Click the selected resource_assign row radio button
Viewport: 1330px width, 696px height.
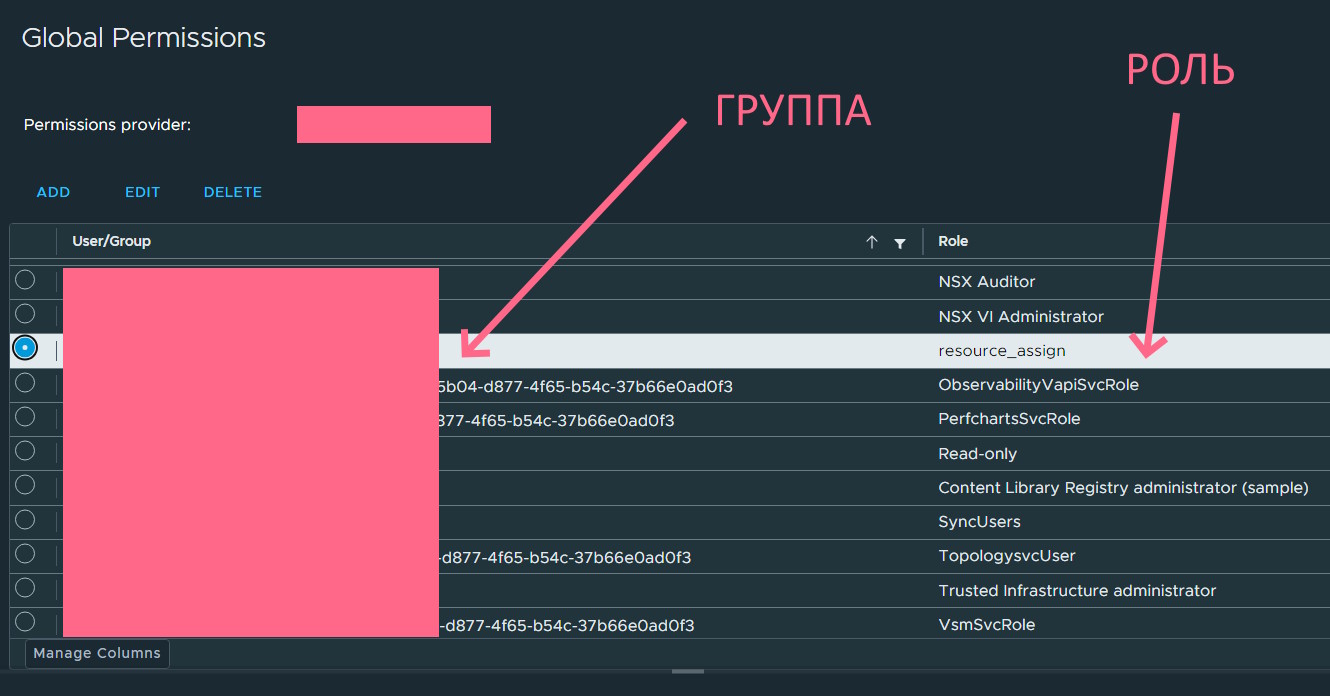pyautogui.click(x=25, y=348)
